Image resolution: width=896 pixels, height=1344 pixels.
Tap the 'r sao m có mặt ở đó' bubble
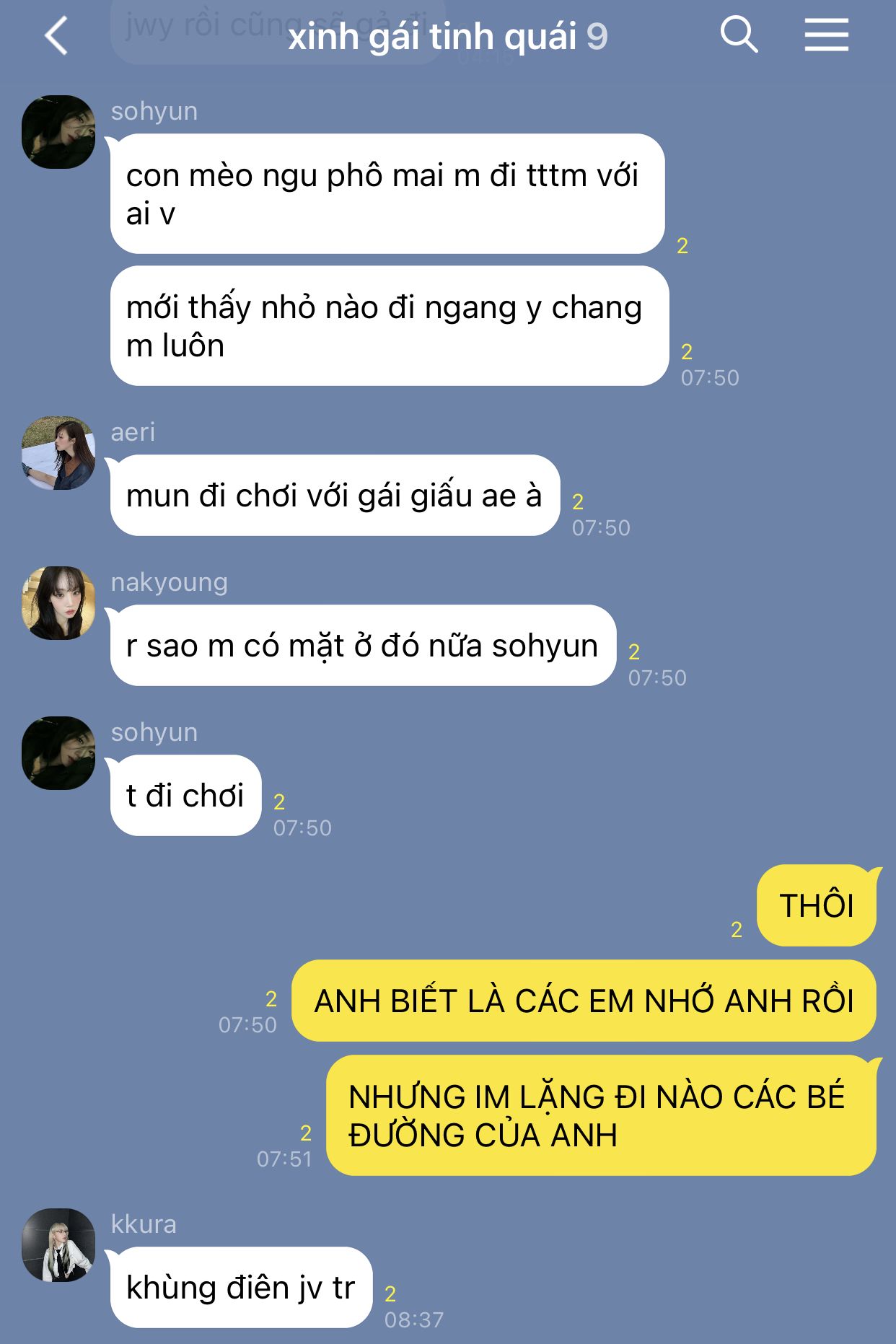(363, 646)
